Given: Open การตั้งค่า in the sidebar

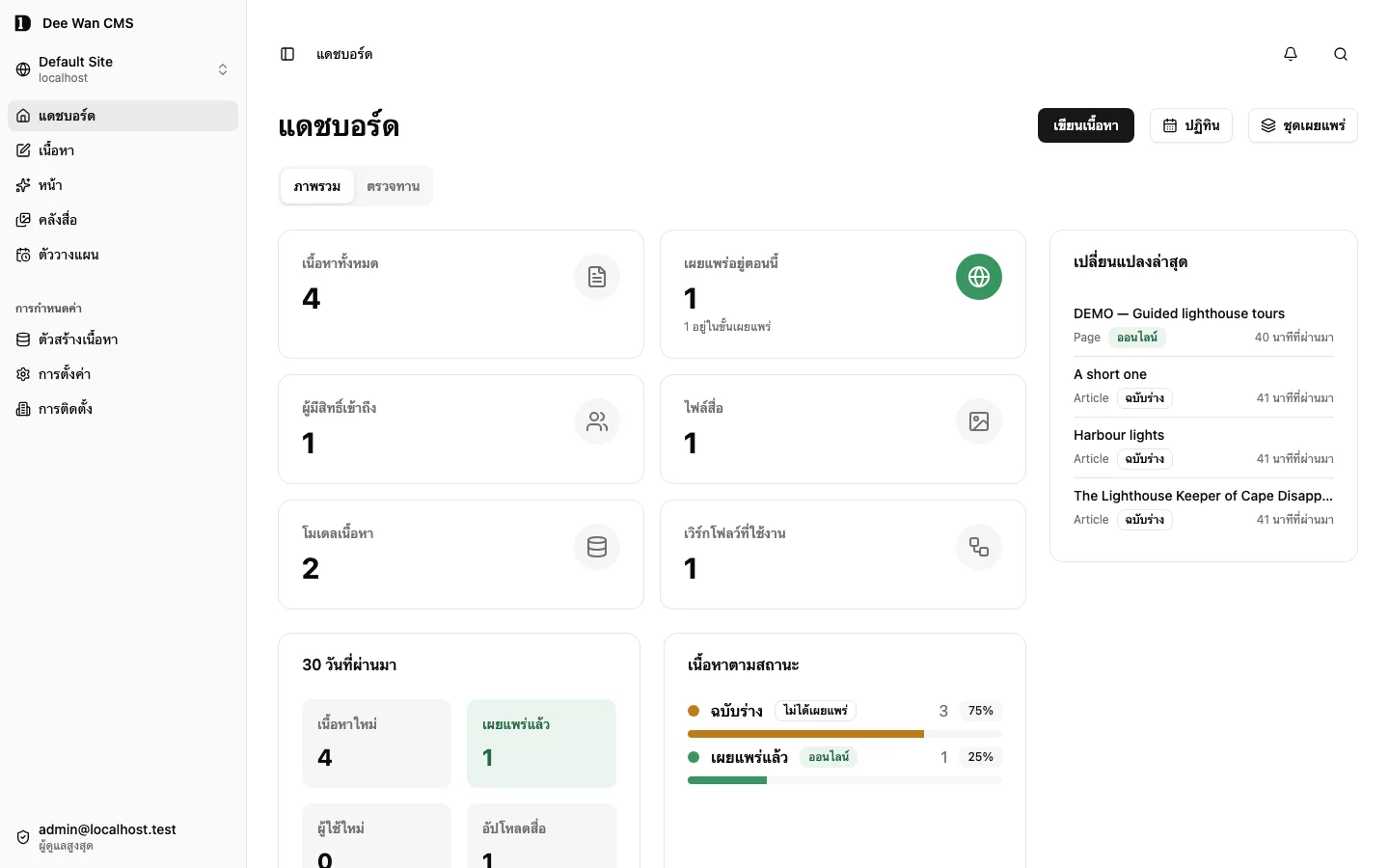Looking at the screenshot, I should click(123, 374).
